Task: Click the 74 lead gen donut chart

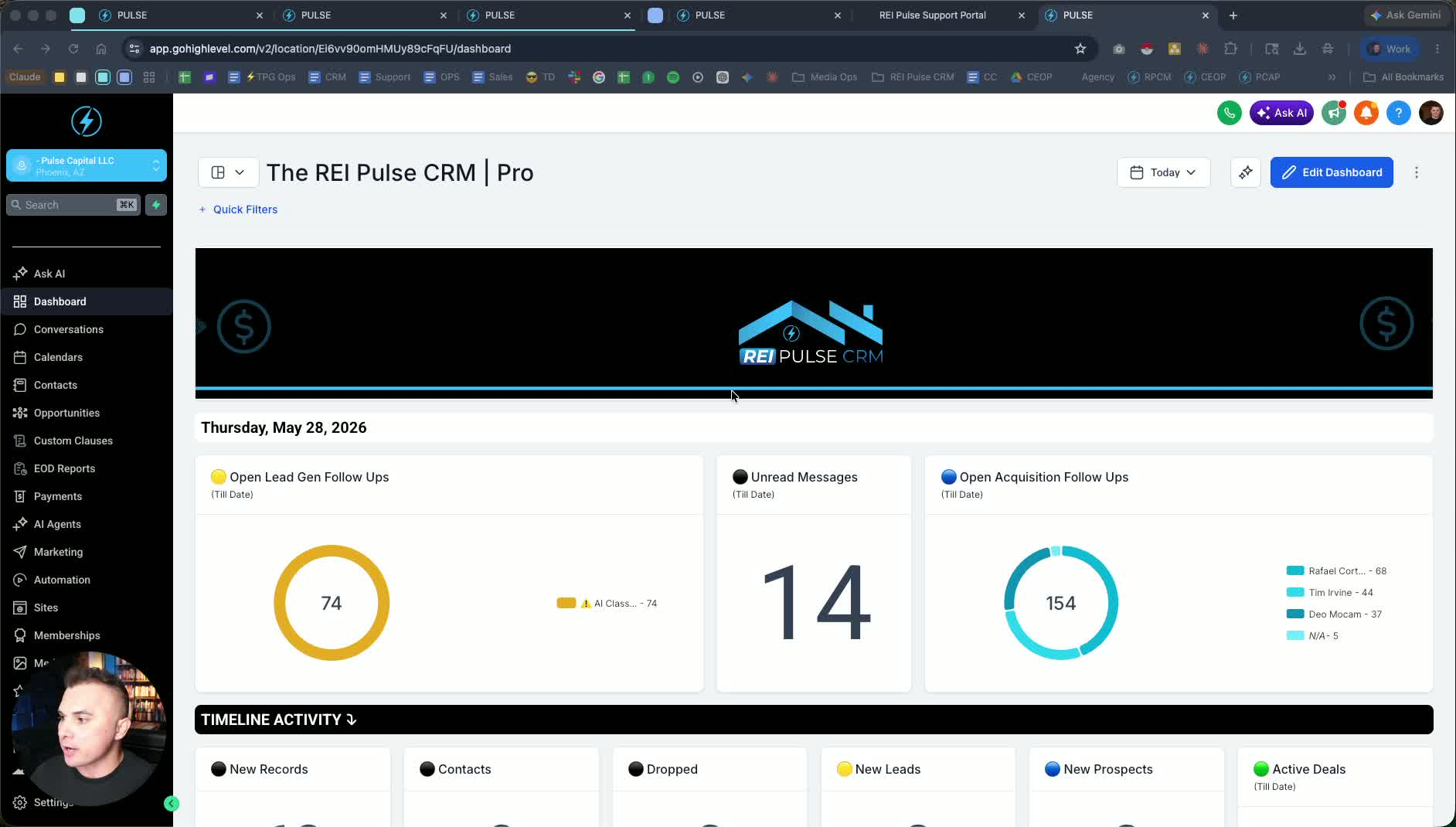Action: (332, 603)
